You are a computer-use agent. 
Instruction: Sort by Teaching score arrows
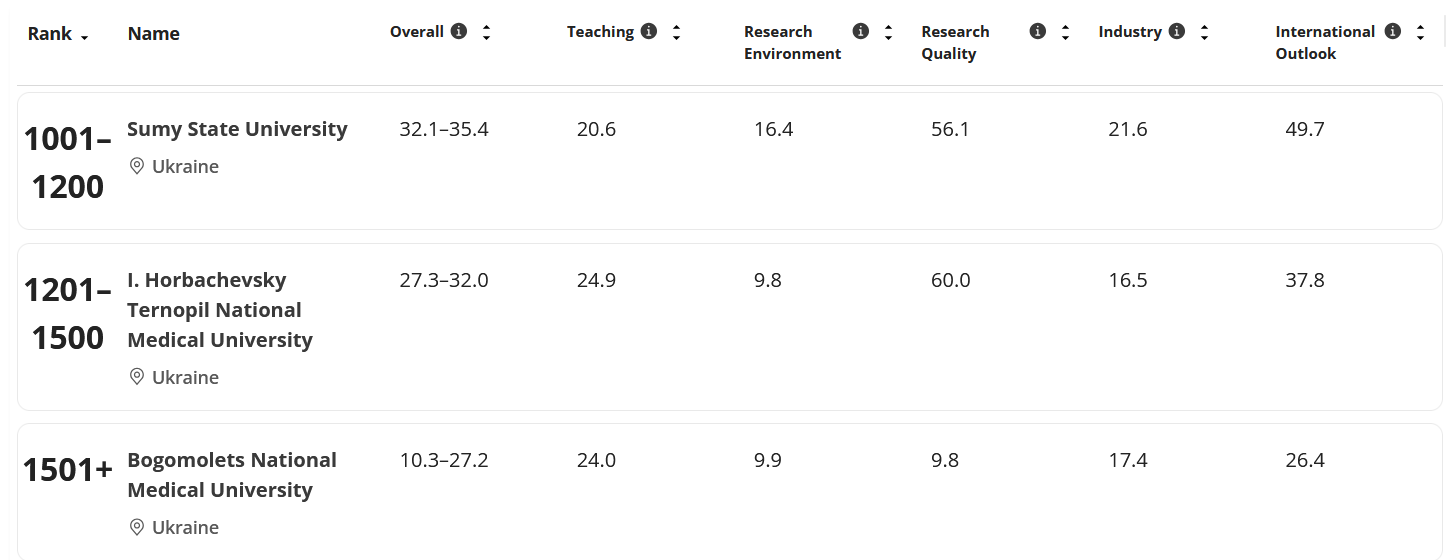click(676, 32)
